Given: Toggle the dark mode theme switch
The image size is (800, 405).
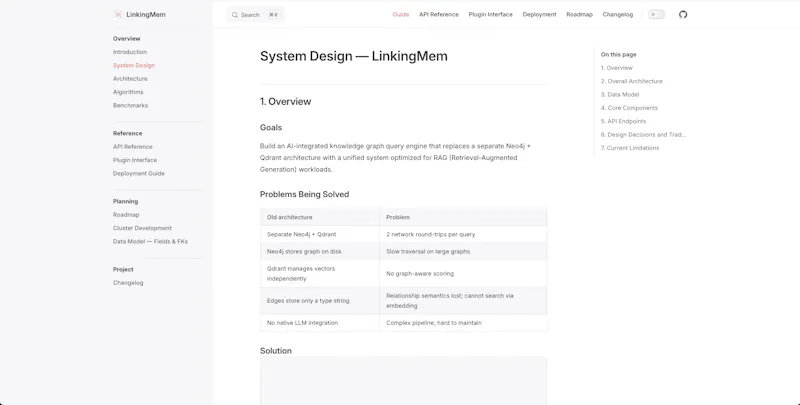Looking at the screenshot, I should point(657,15).
